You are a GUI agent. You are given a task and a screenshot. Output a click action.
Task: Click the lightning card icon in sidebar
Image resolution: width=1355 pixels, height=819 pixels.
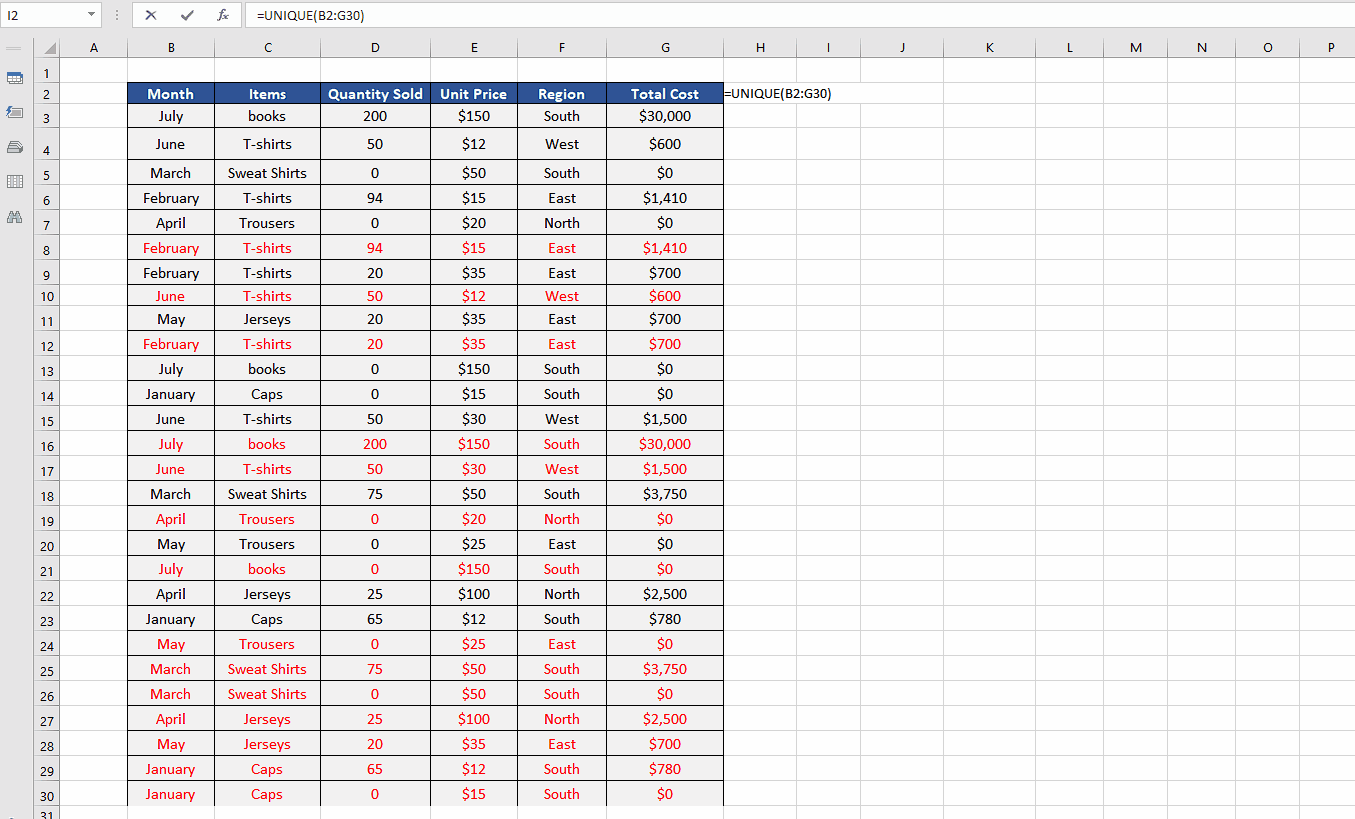tap(15, 112)
